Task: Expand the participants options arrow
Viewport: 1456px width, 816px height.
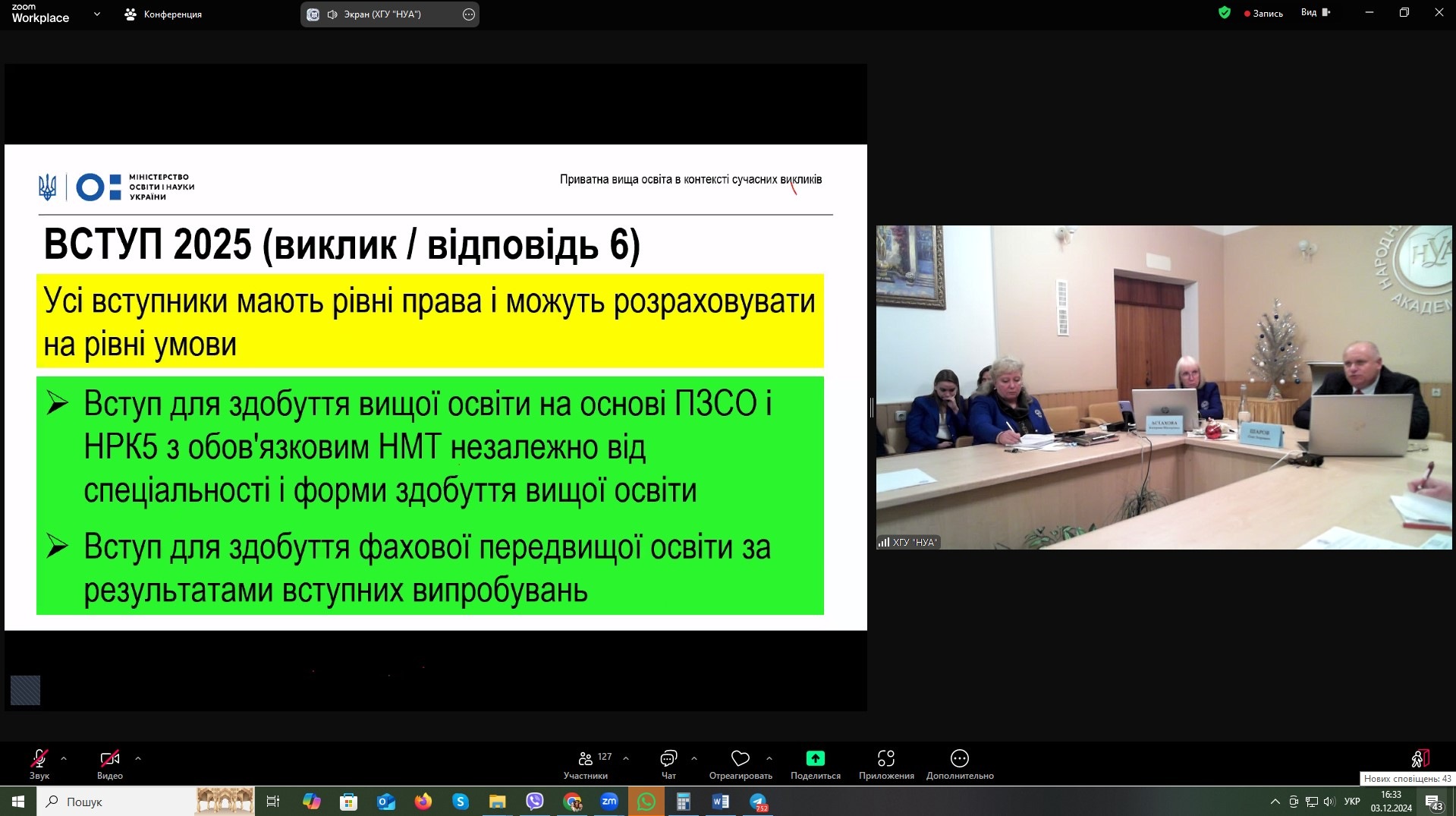Action: coord(626,758)
